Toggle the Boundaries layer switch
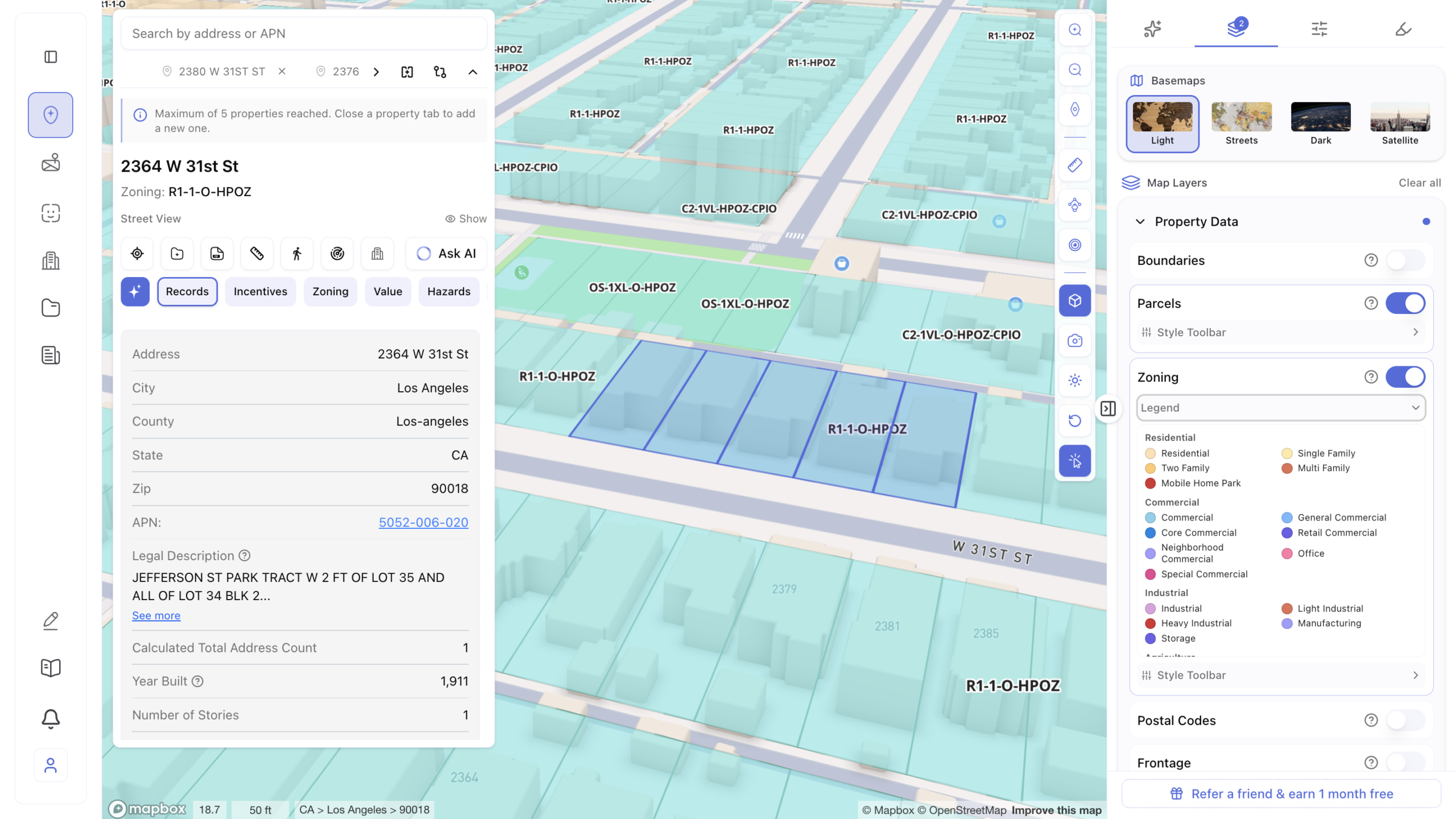 (1405, 260)
